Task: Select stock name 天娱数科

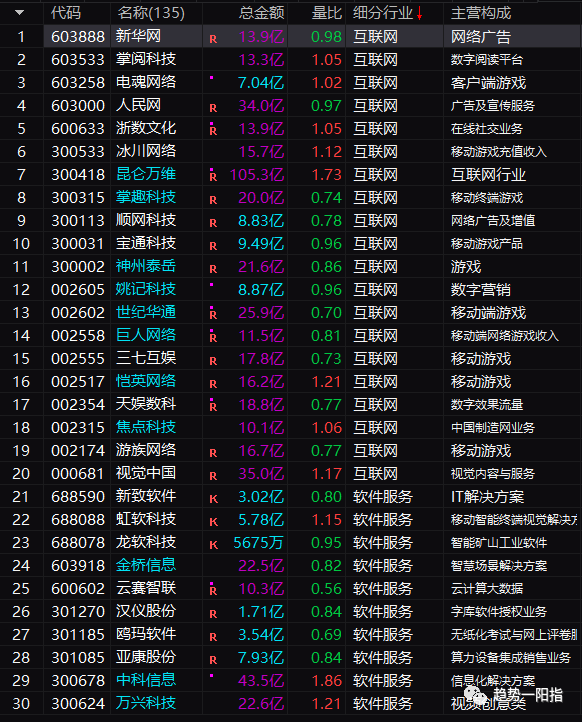Action: click(146, 404)
